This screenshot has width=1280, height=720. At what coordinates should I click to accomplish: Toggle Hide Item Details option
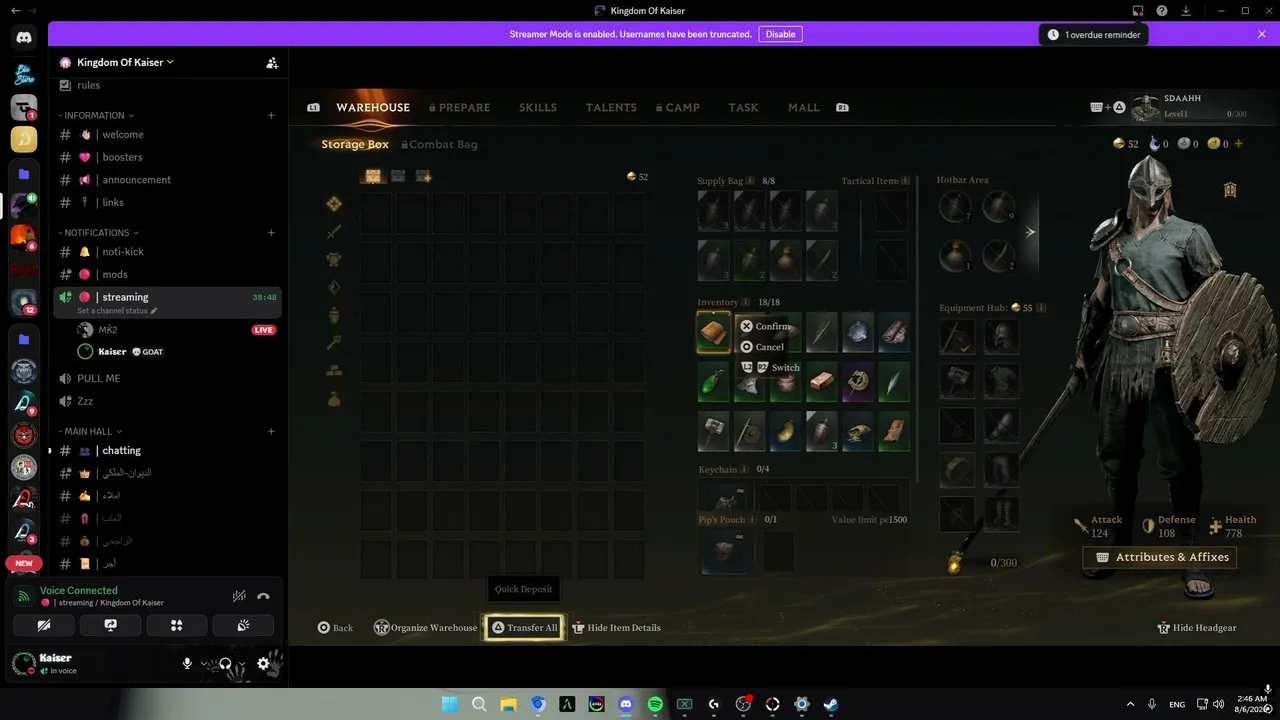tap(616, 628)
